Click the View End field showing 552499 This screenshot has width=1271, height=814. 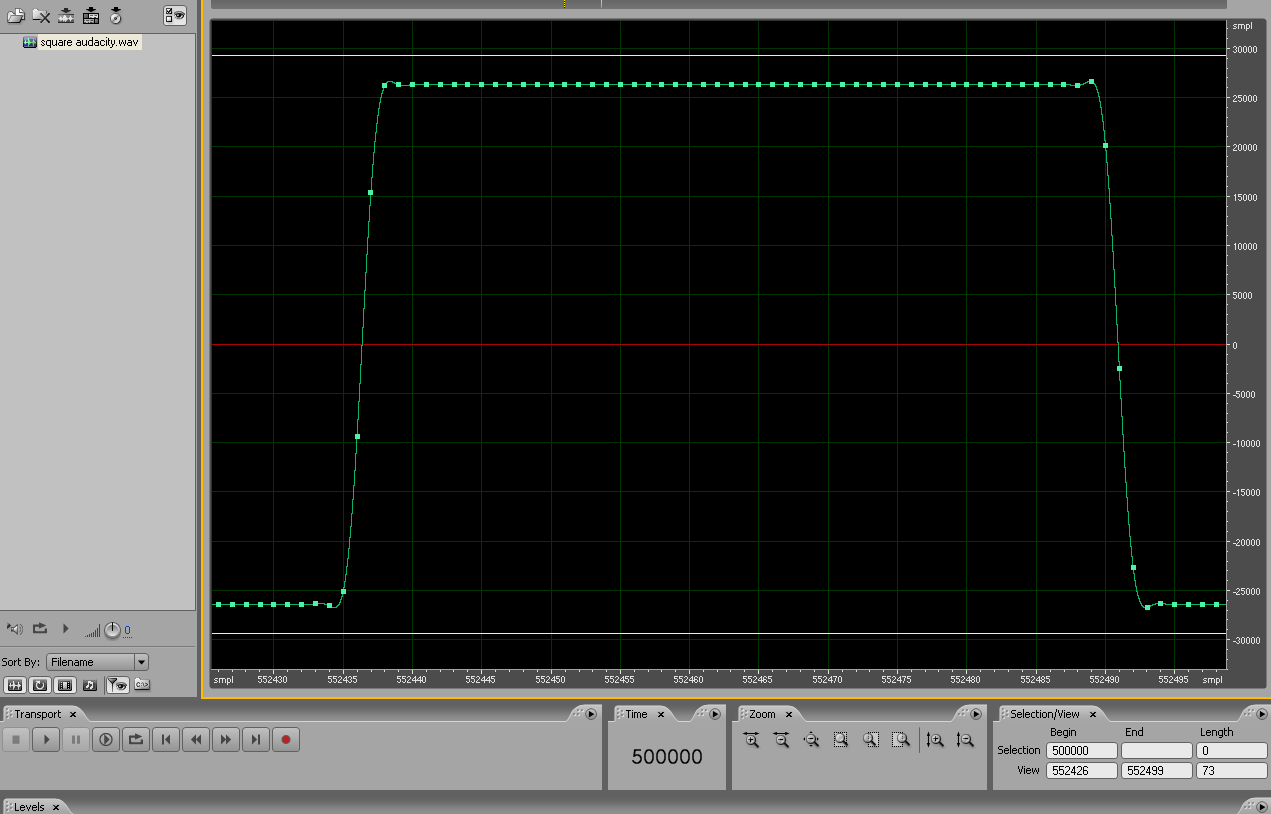point(1157,771)
